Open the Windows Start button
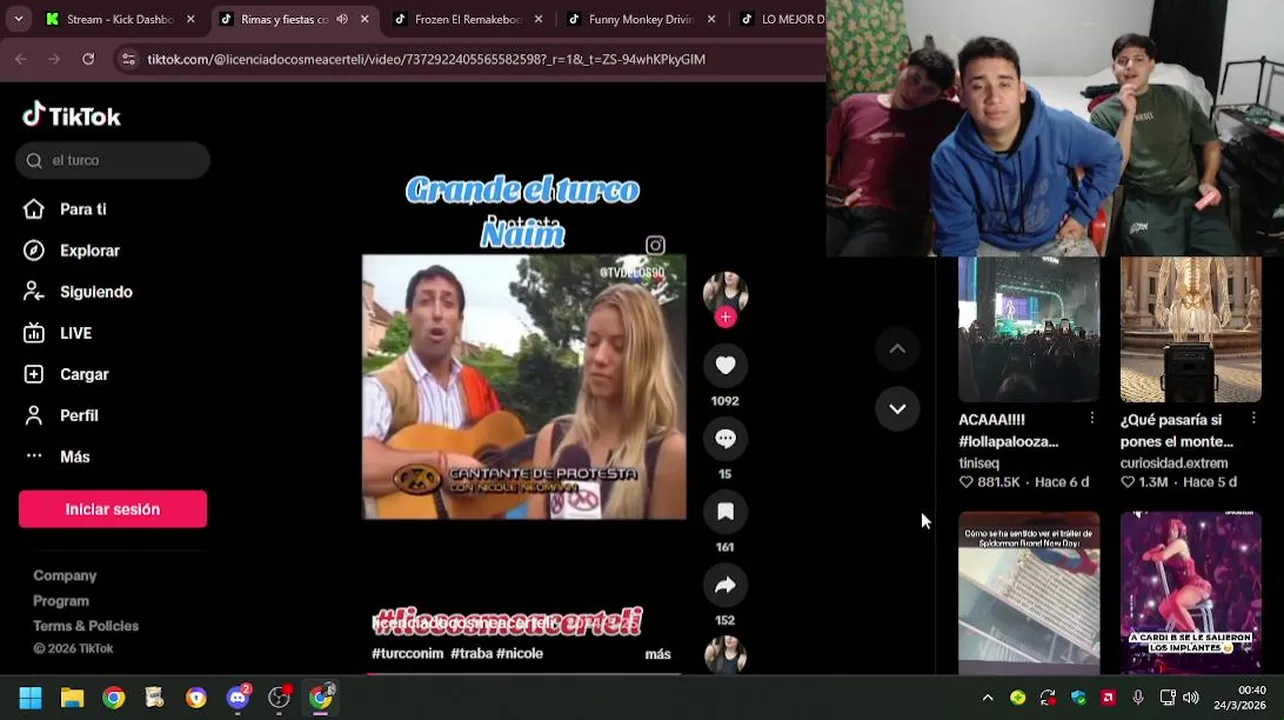1284x720 pixels. coord(31,698)
